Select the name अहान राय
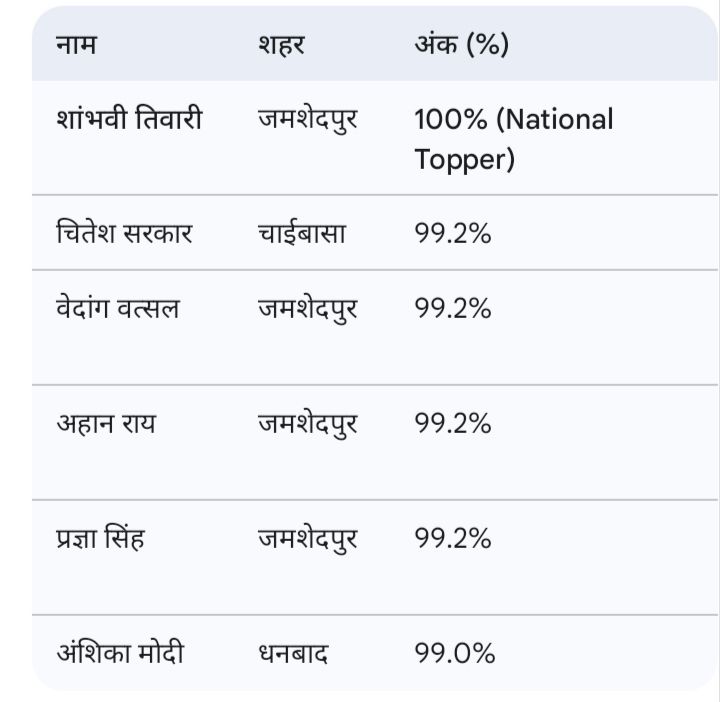The height and width of the screenshot is (702, 720). click(105, 423)
